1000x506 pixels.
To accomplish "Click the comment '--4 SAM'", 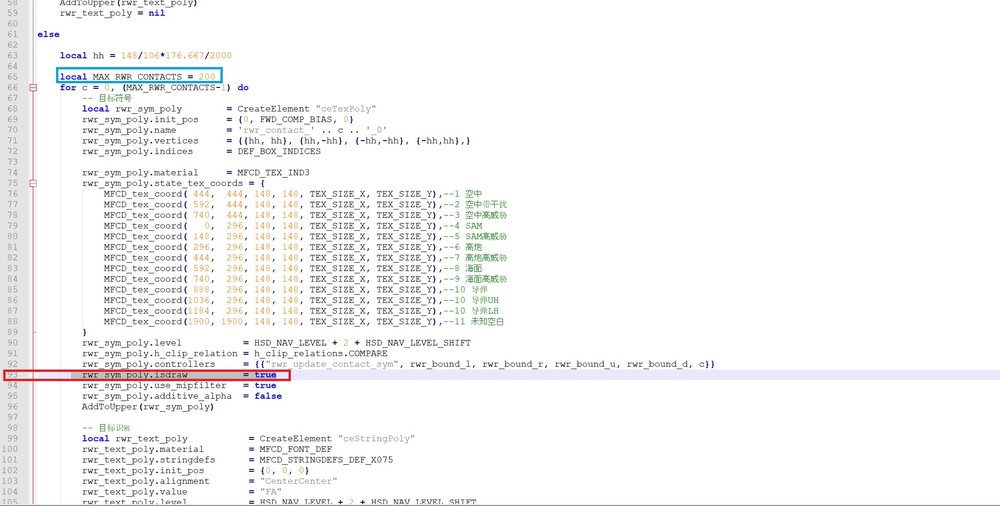I will pyautogui.click(x=464, y=226).
